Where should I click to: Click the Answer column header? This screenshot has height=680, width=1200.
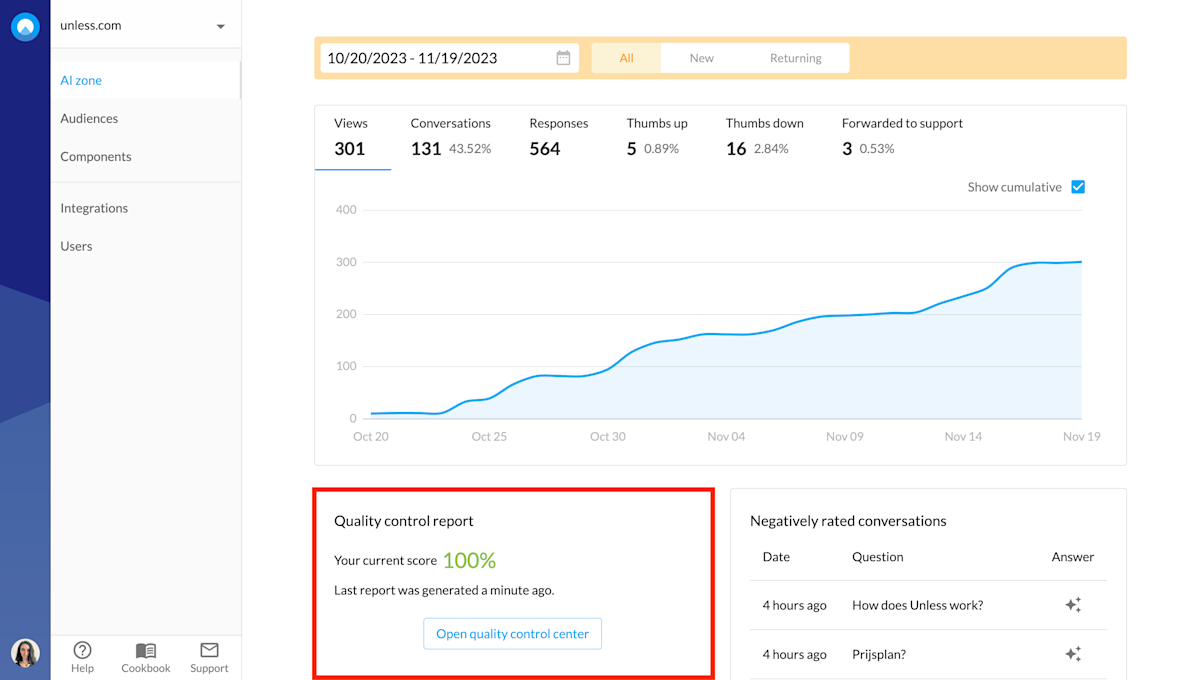1073,557
